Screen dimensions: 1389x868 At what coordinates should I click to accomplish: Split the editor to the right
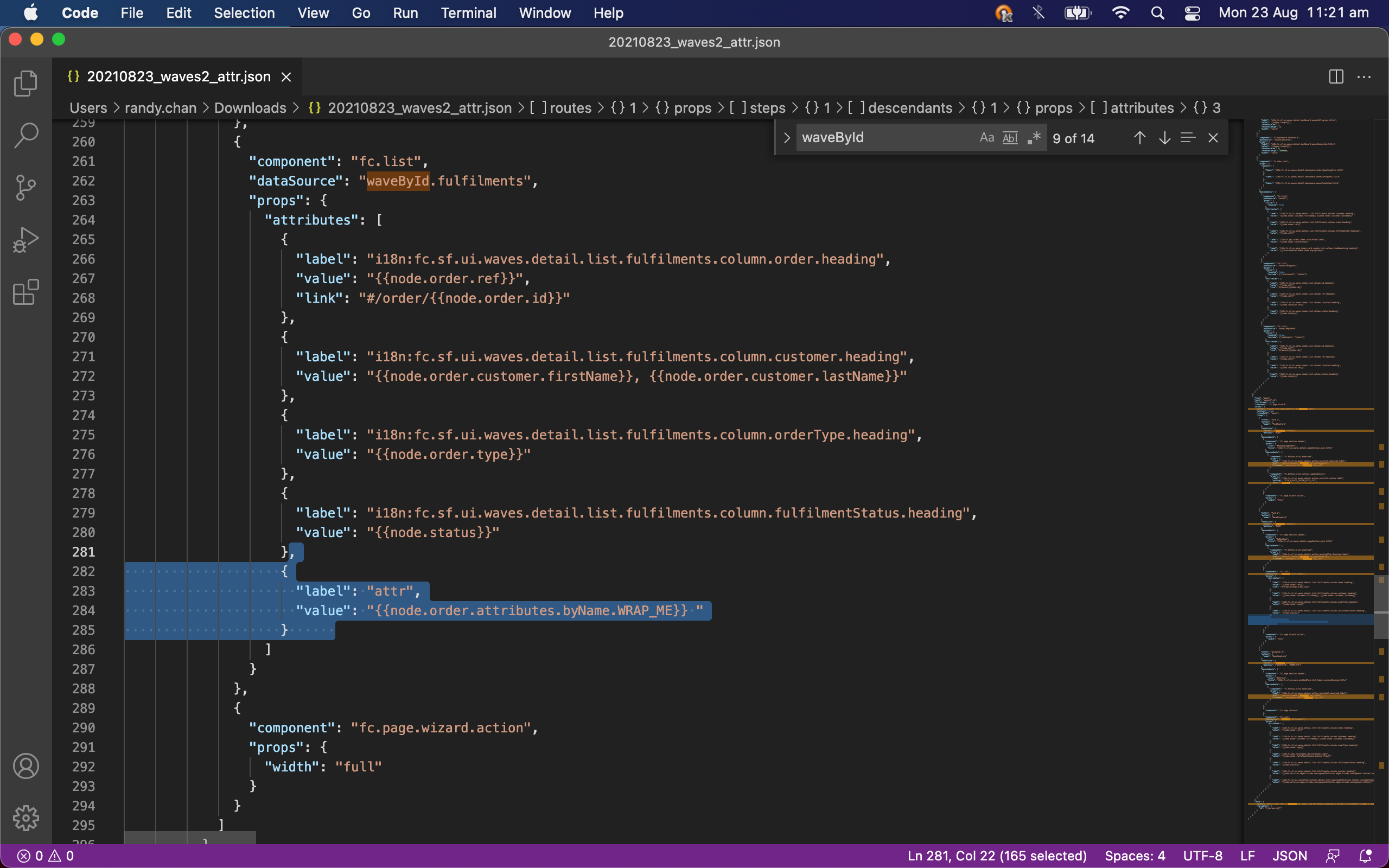(1336, 77)
